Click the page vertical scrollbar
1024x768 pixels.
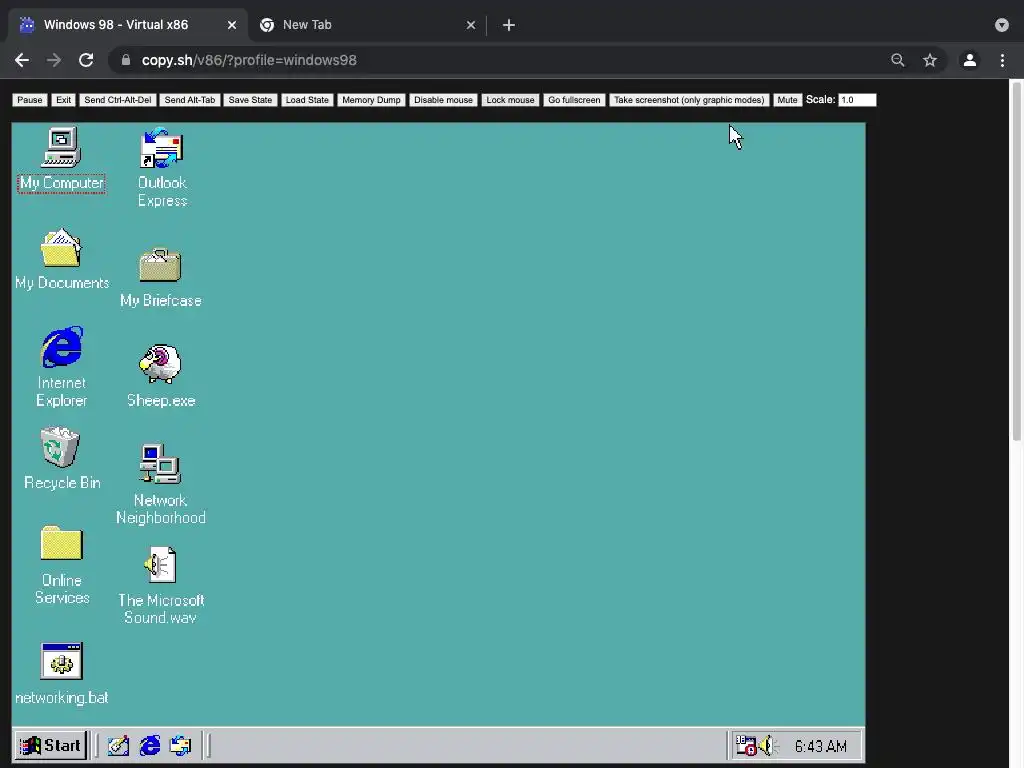click(x=1017, y=261)
